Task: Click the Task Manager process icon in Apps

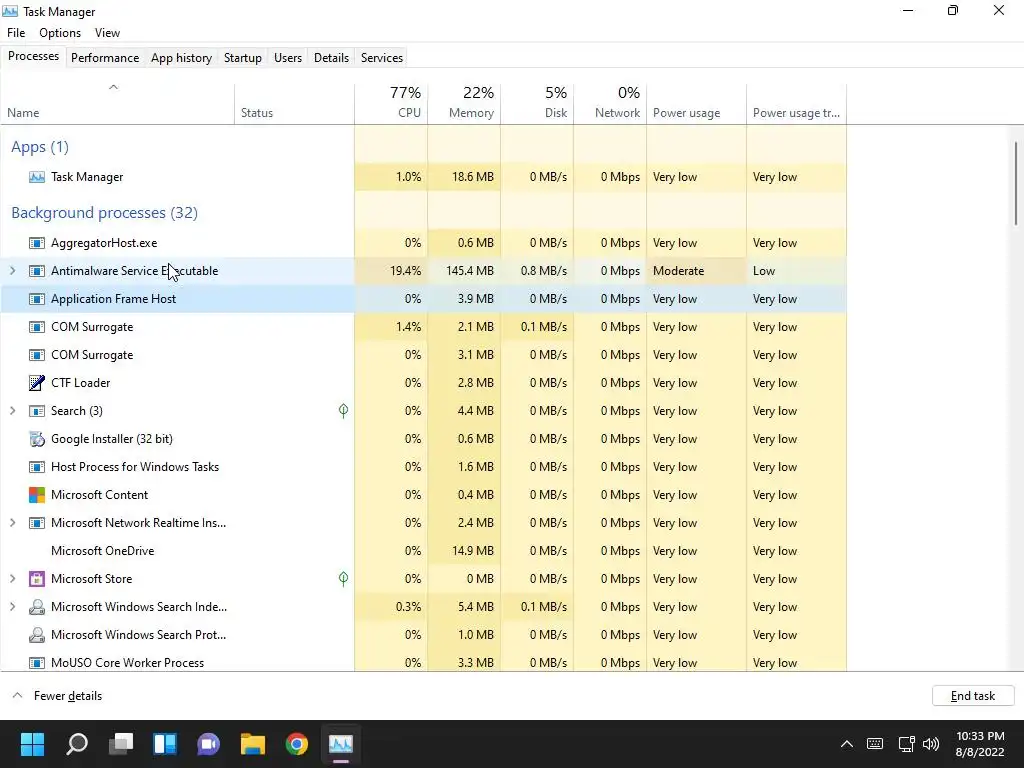Action: pyautogui.click(x=37, y=177)
